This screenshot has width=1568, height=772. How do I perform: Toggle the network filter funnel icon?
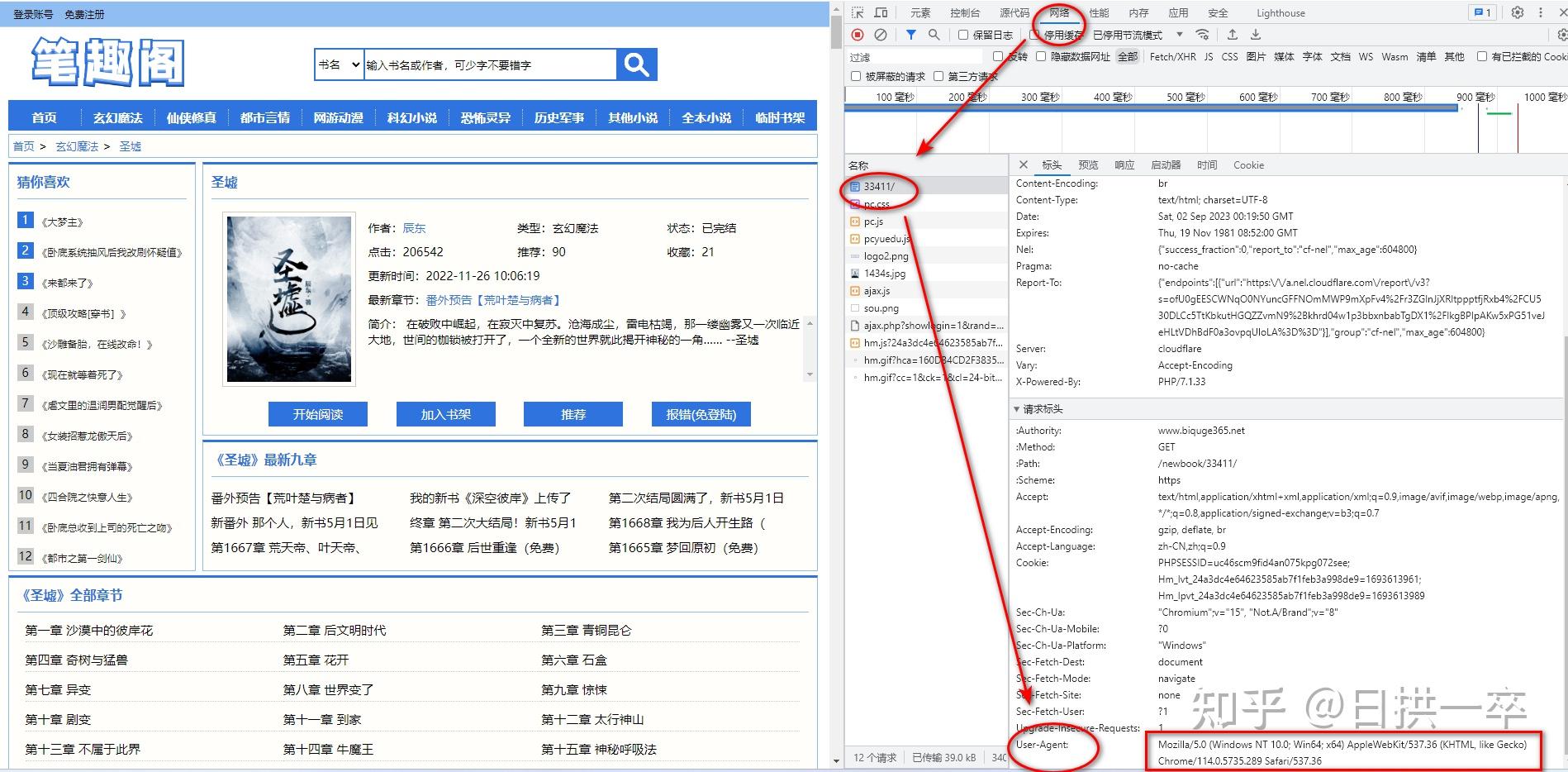[x=910, y=35]
